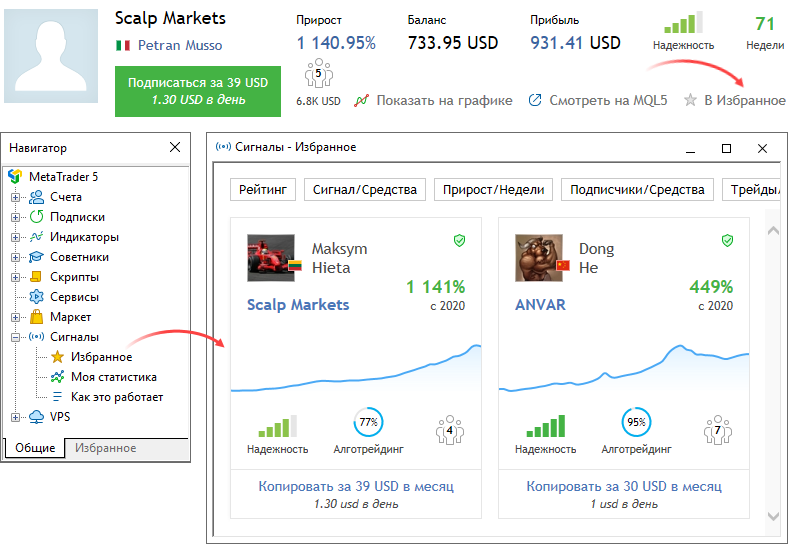
Task: Click the Надежность bars on Scalp Markets card
Action: coord(278,426)
